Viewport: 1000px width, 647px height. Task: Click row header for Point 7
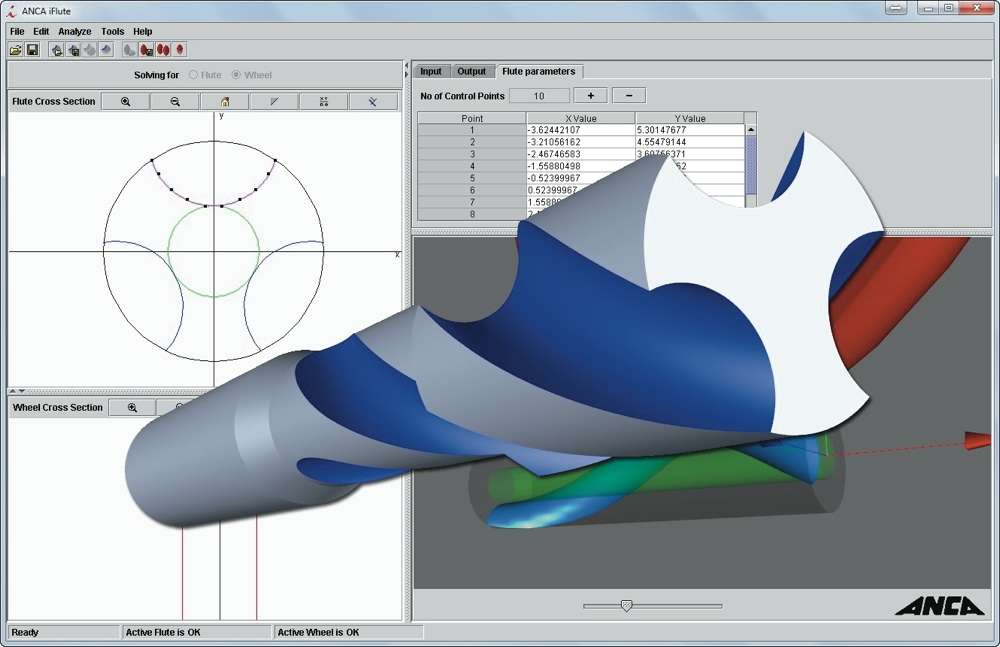[472, 202]
